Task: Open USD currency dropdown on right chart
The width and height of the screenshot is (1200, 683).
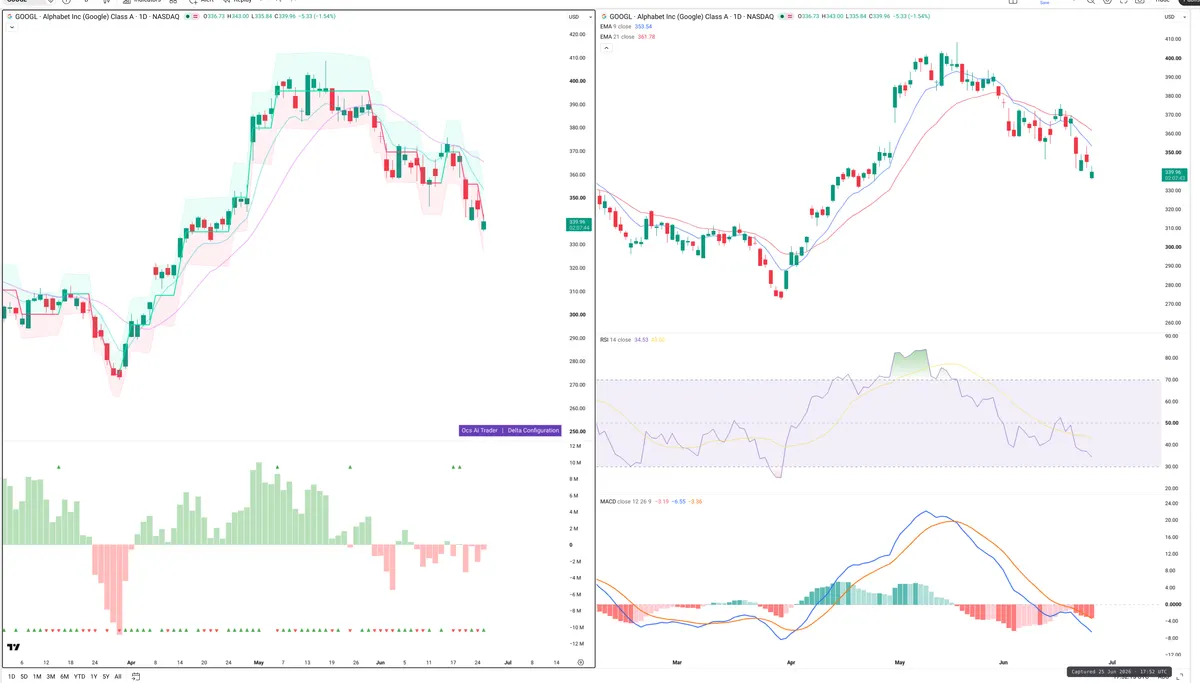Action: (x=1173, y=17)
